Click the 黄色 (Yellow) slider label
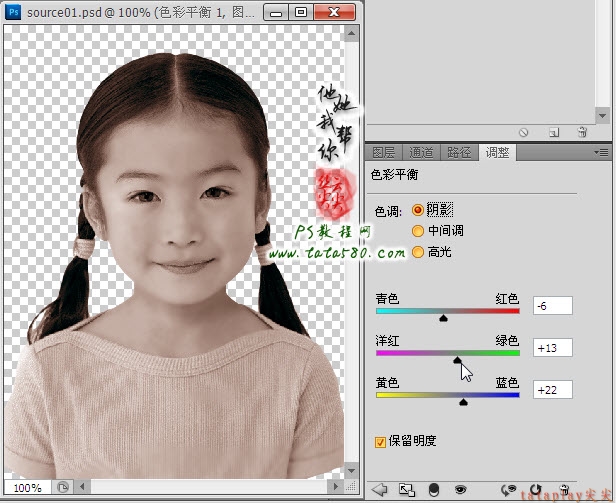The width and height of the screenshot is (616, 503). 387,383
